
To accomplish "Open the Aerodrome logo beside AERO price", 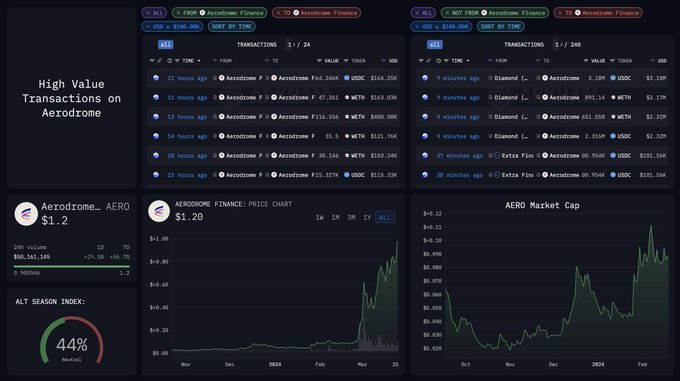I will (x=26, y=214).
